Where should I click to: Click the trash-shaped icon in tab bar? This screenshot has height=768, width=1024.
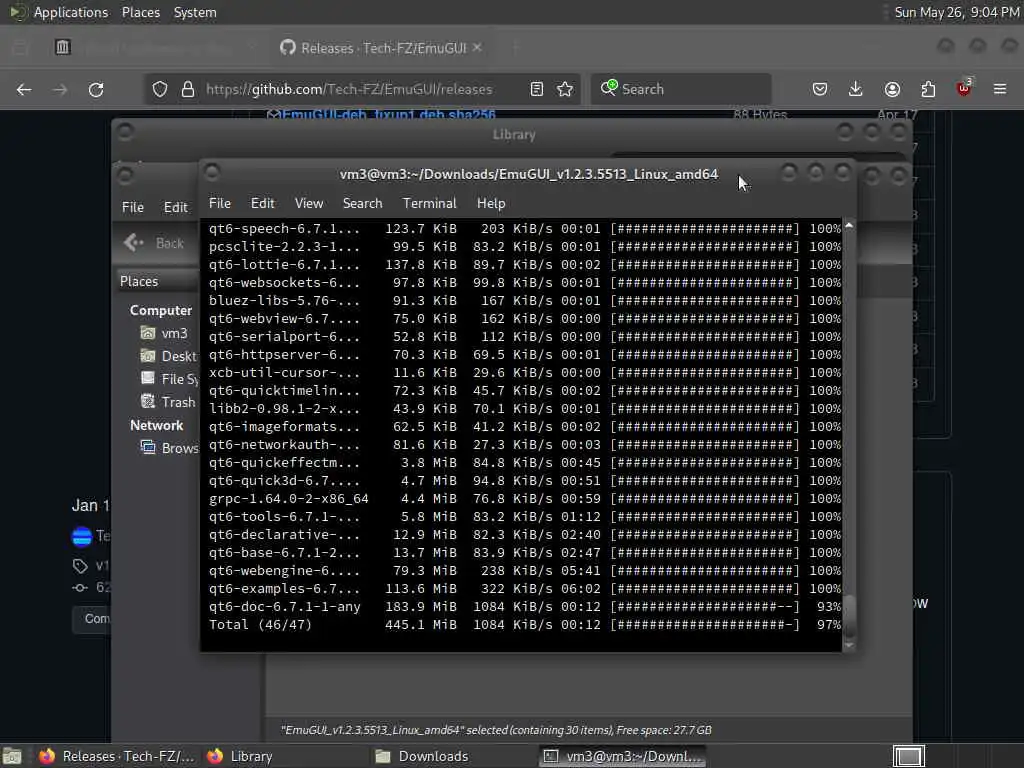63,47
